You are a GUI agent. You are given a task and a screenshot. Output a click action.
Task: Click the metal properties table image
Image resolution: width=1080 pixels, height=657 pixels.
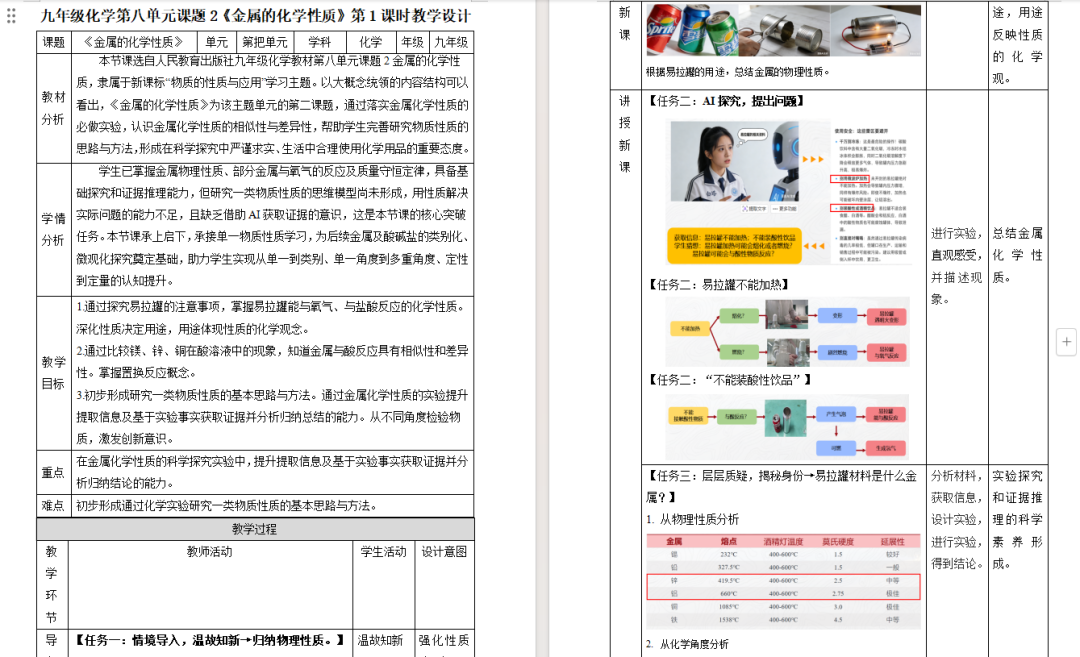[783, 581]
